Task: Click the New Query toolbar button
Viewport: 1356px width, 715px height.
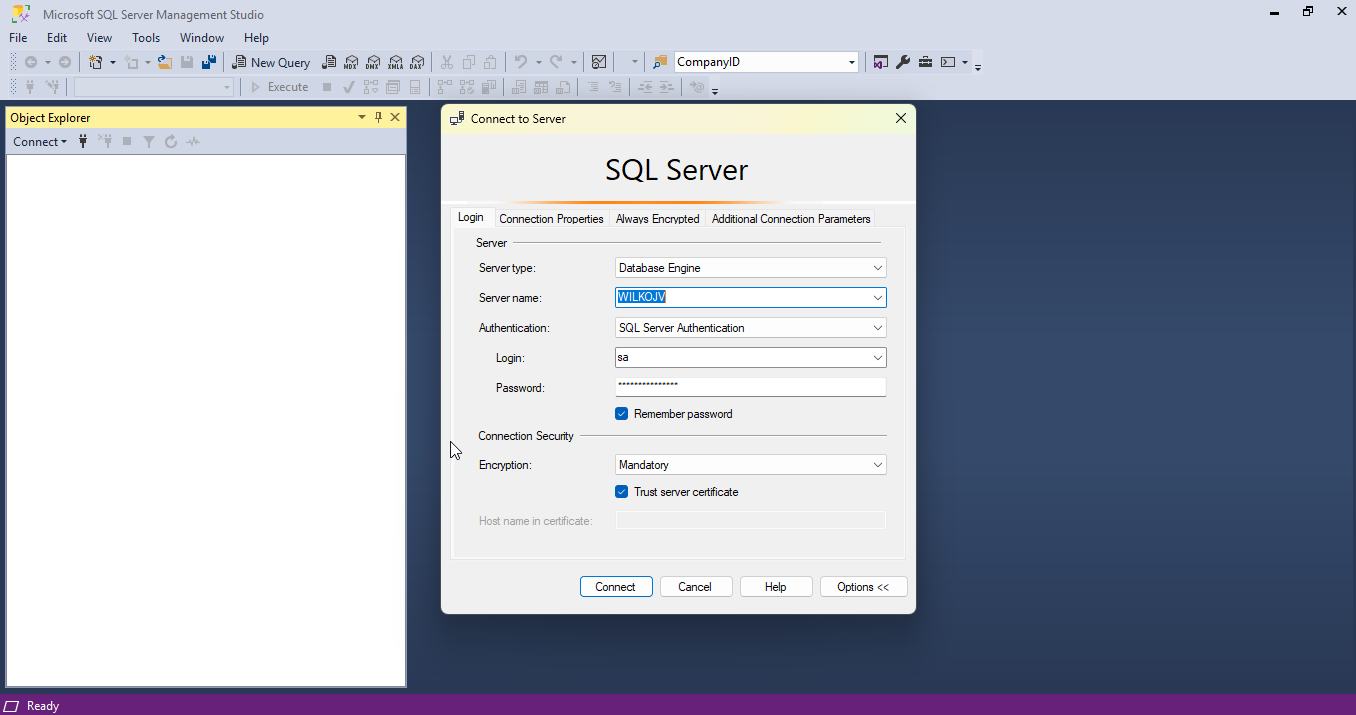Action: coord(271,62)
